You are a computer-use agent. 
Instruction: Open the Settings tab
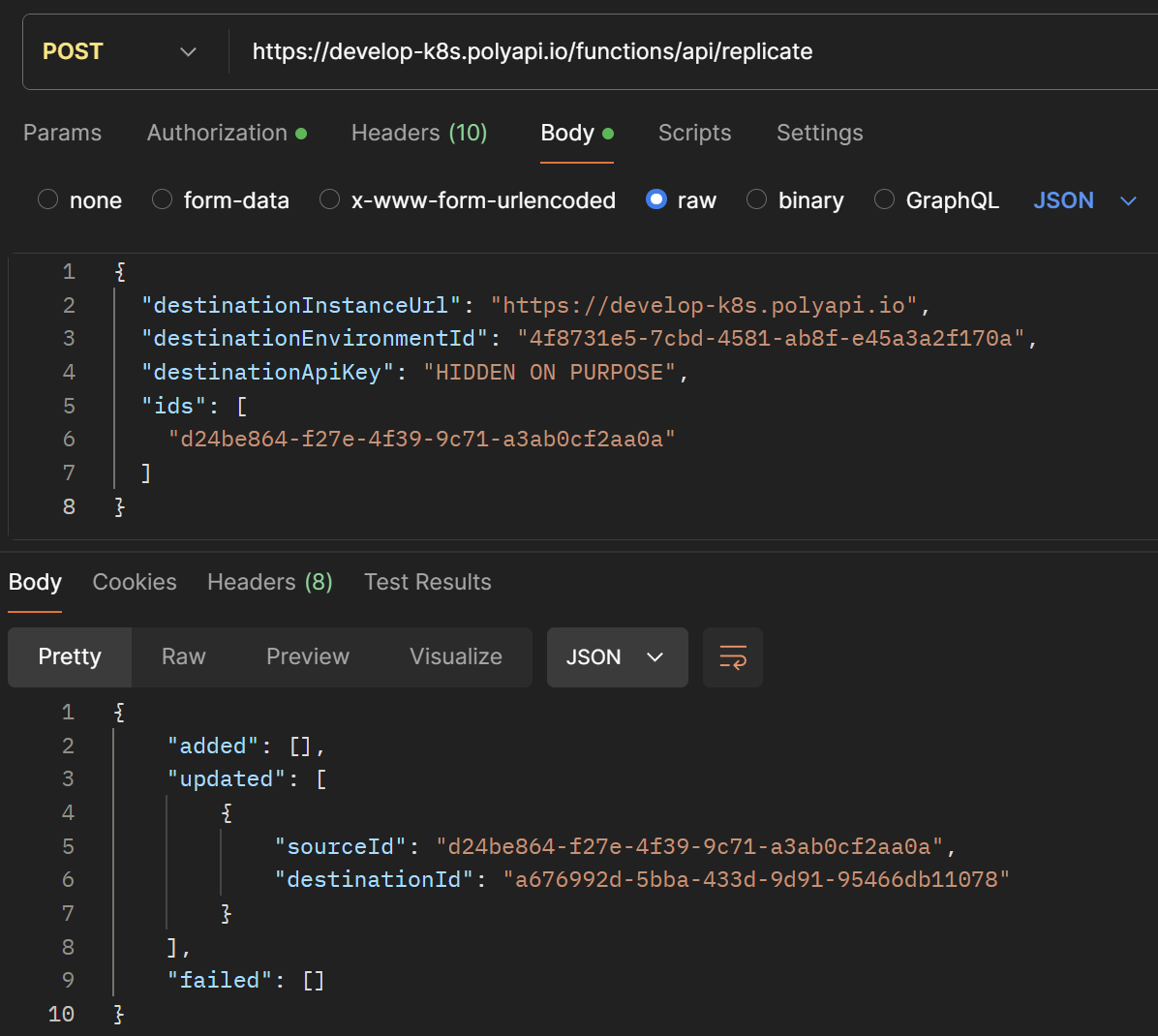[x=820, y=133]
